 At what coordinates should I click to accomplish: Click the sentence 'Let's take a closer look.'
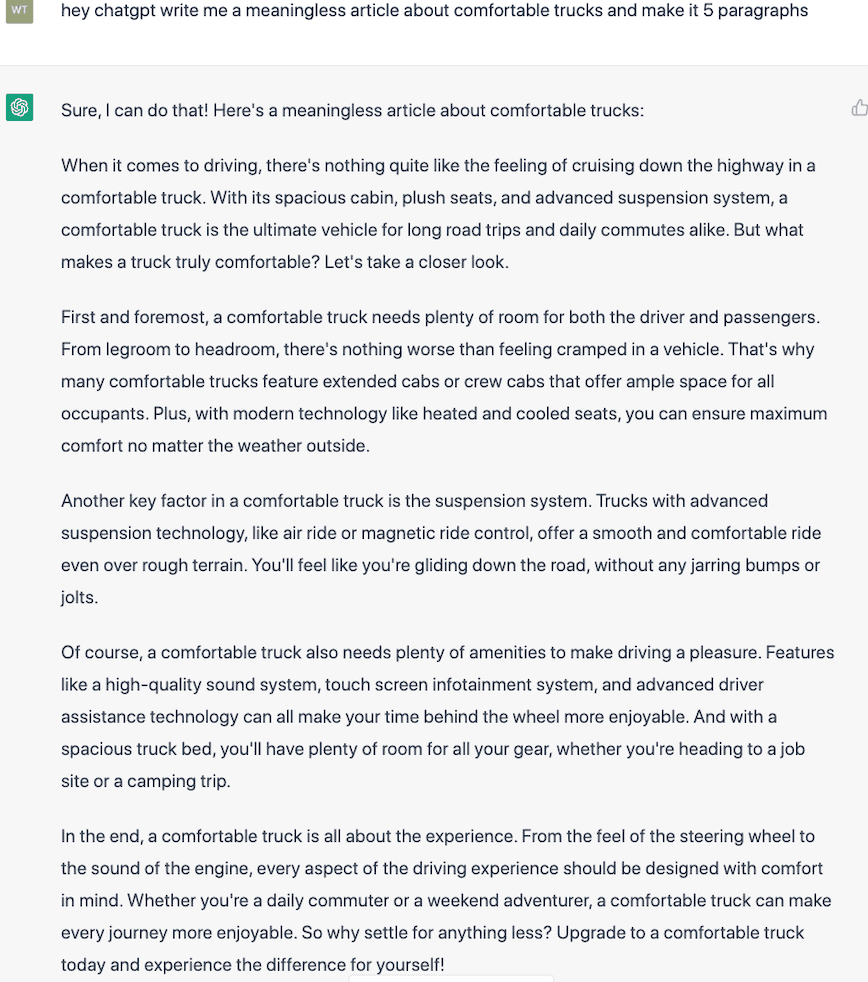[416, 262]
